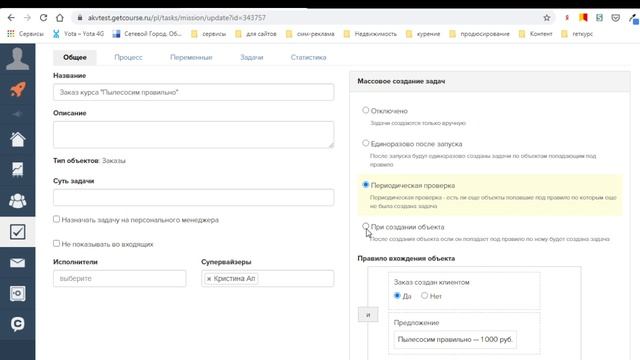The image size is (640, 360).
Task: Open the mail envelope sidebar icon
Action: click(18, 263)
